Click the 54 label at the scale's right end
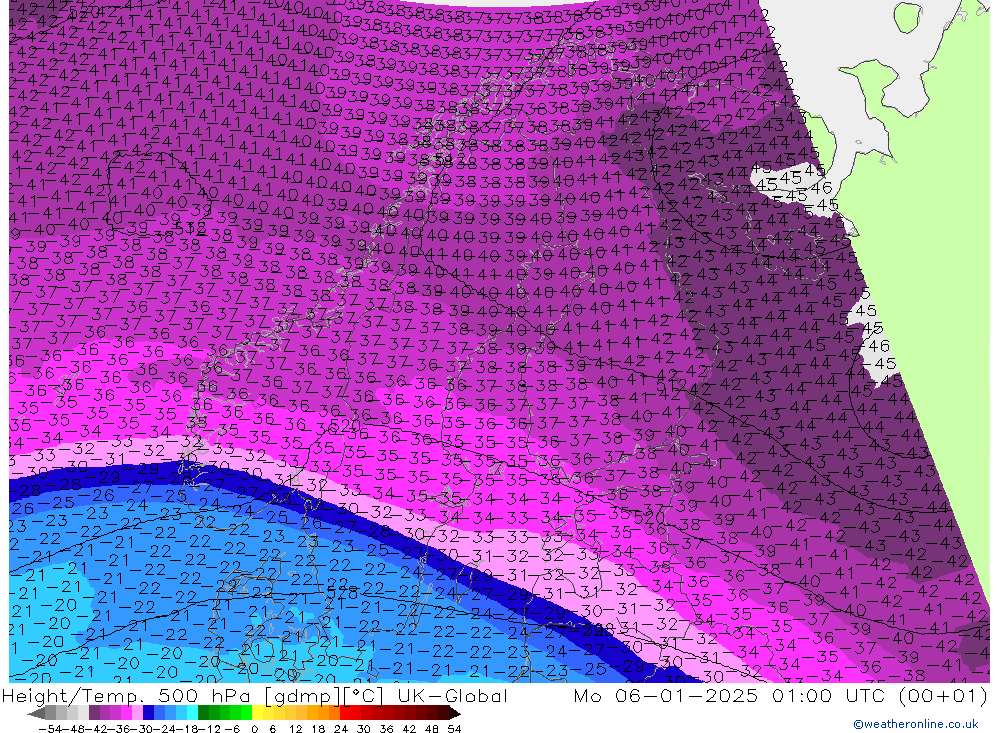The image size is (1000, 733). click(x=454, y=729)
